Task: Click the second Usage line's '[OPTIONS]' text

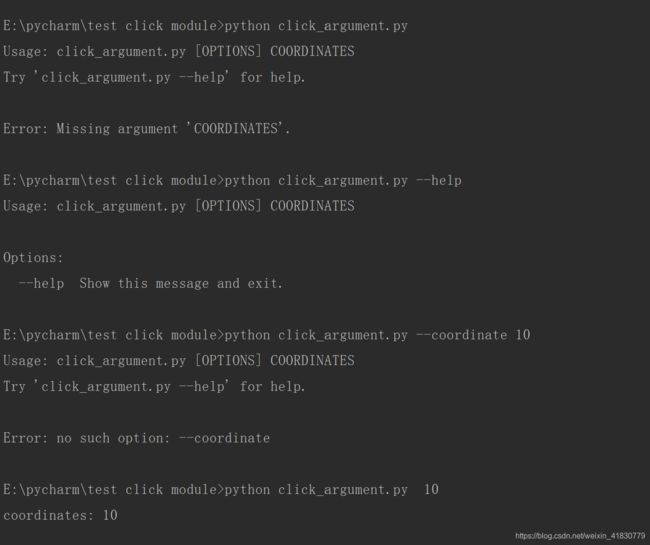Action: coord(228,206)
